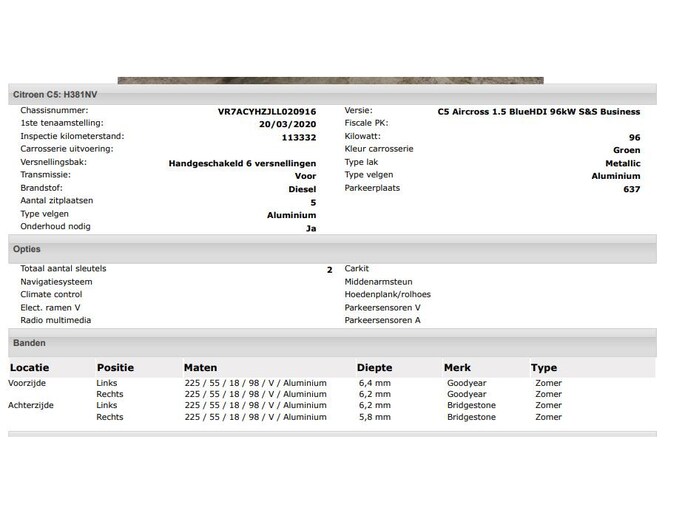Click the Climate control option
685x513 pixels.
pyautogui.click(x=51, y=295)
